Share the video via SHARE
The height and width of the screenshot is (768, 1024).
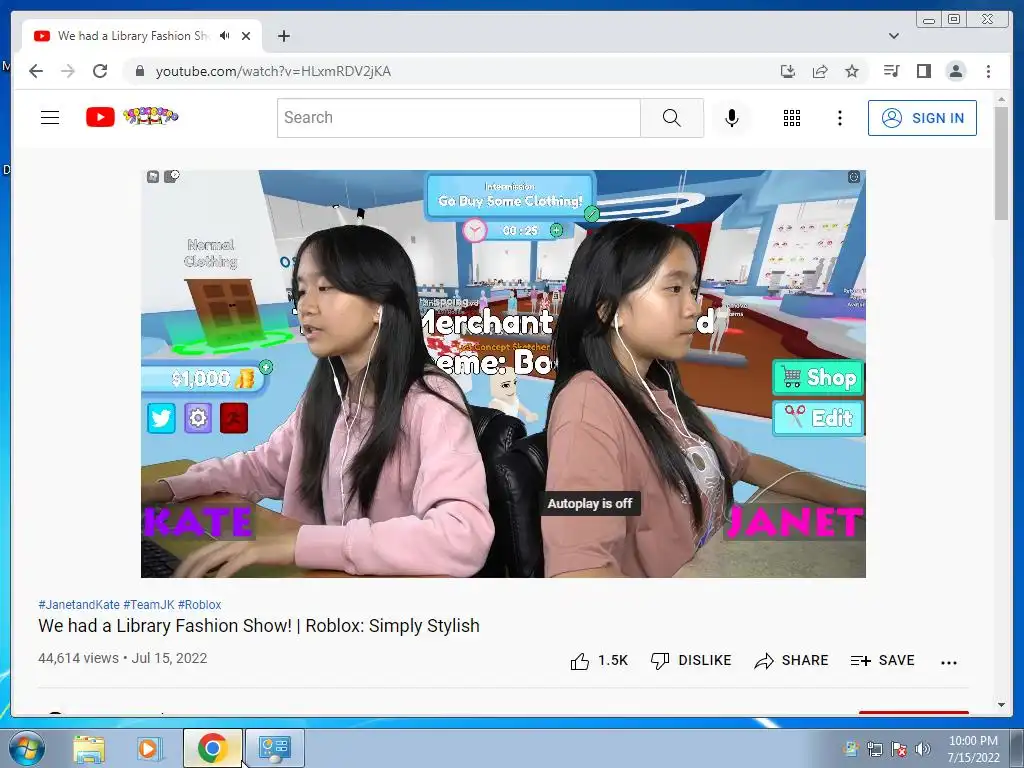(791, 661)
